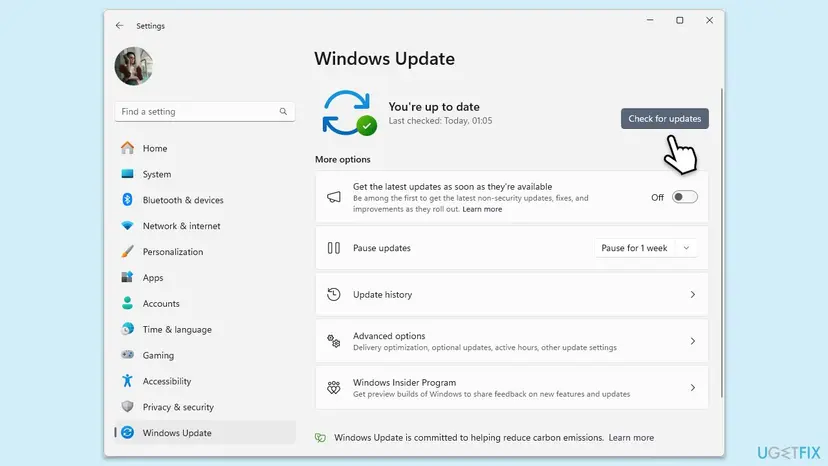The height and width of the screenshot is (466, 828).
Task: Click the Gaming controller icon
Action: [x=127, y=355]
